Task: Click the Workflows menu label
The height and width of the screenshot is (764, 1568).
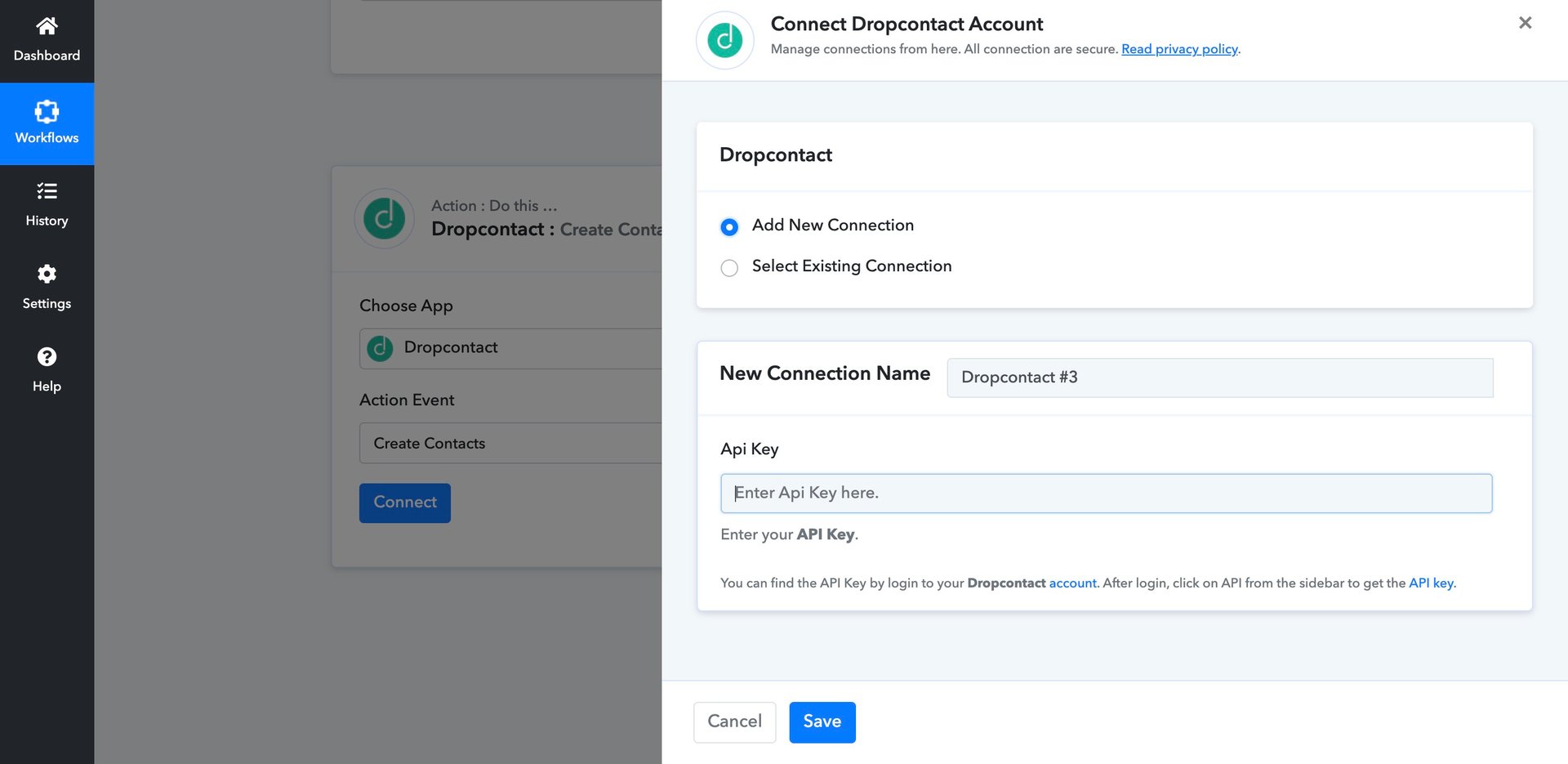Action: [x=47, y=138]
